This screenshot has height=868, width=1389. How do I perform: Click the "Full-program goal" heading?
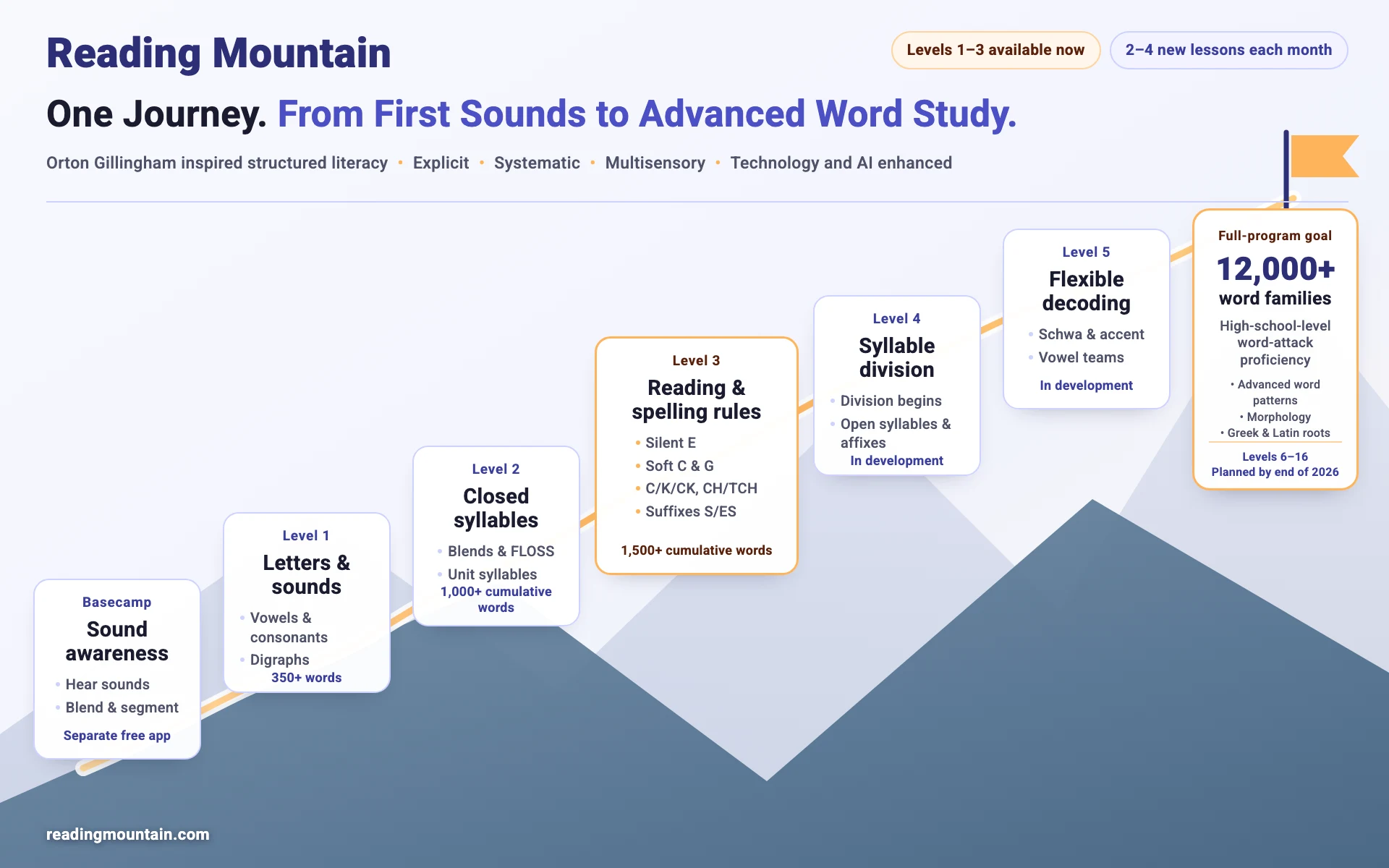pos(1275,236)
